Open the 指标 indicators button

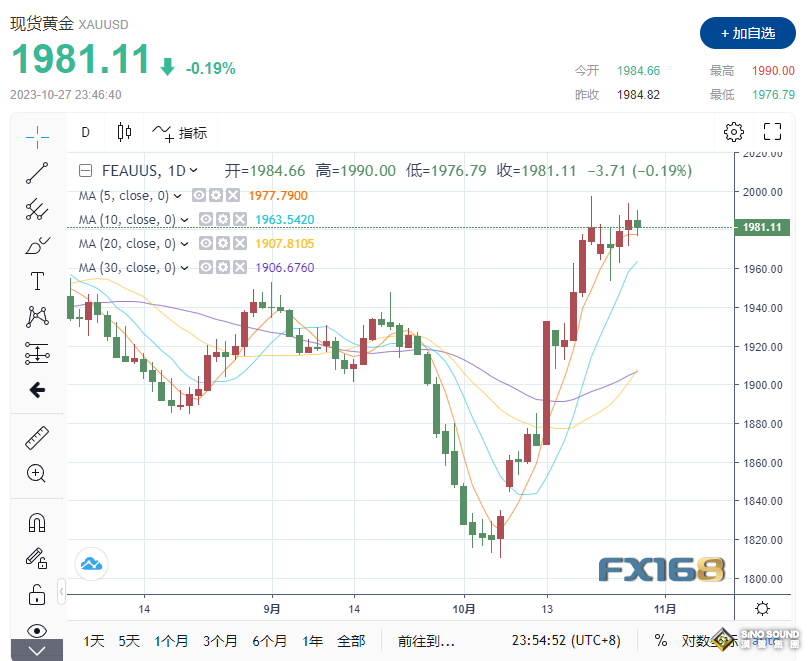(180, 132)
